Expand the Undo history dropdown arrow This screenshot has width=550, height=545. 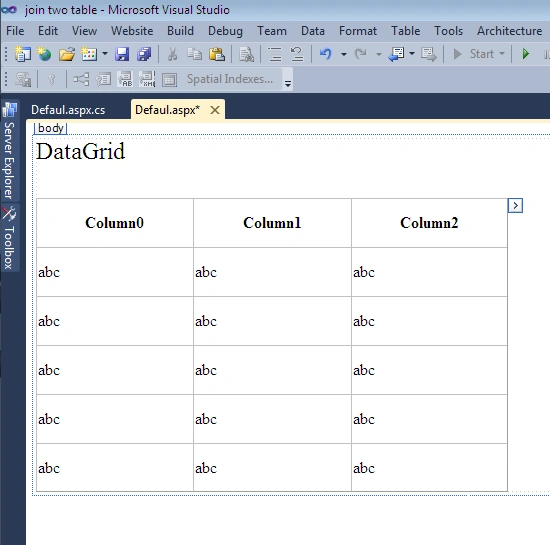(x=344, y=54)
